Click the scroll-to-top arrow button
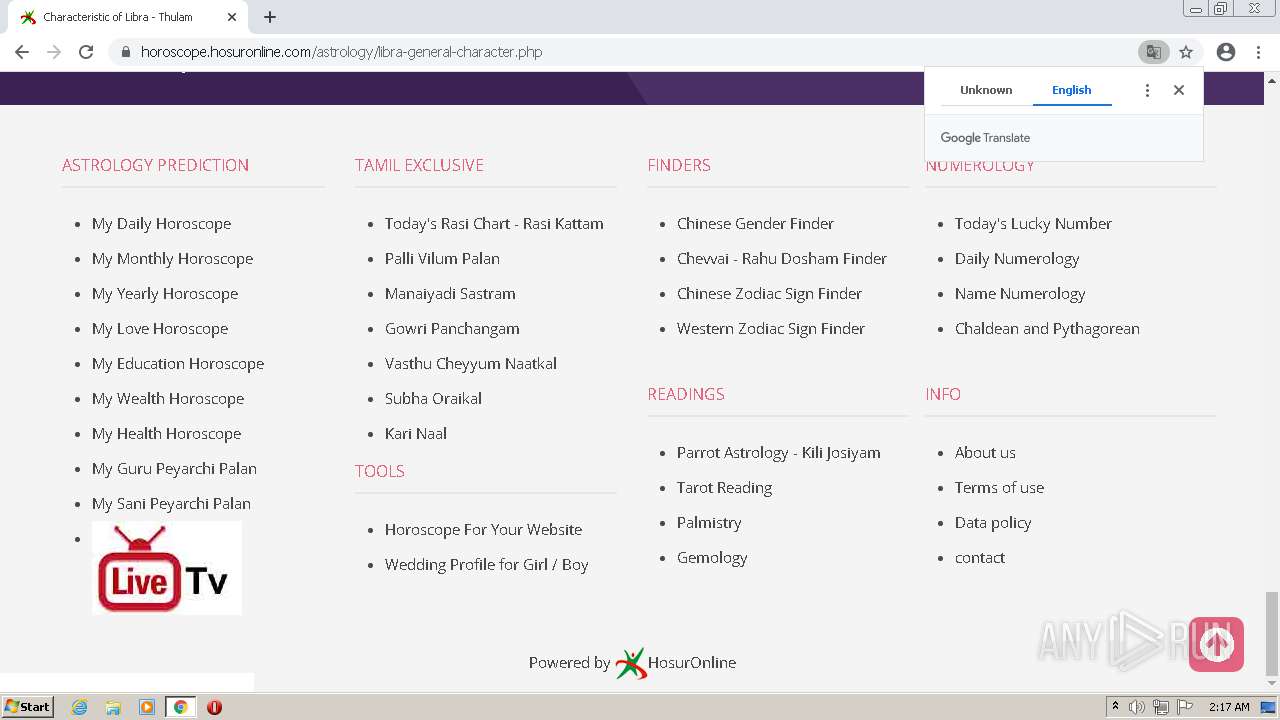 click(1216, 644)
